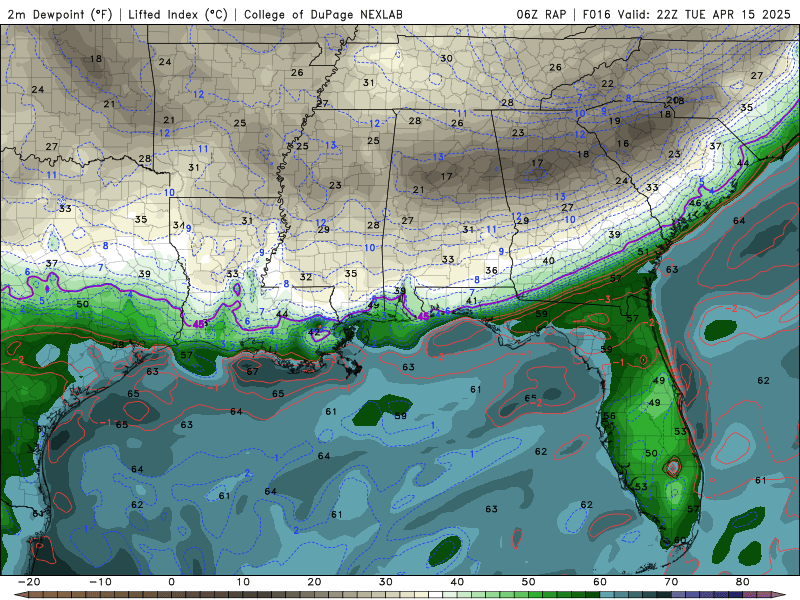Click the dewpoint value 19 in northeast Georgia
Viewport: 800px width, 600px height.
click(x=614, y=121)
